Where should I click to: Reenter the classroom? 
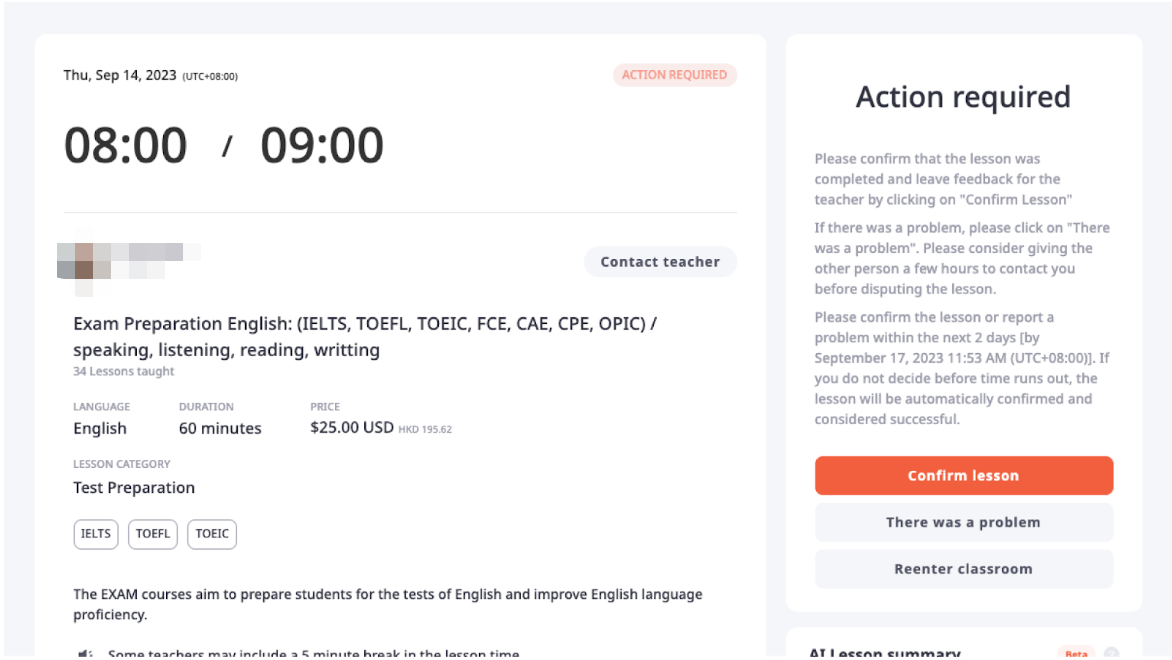(x=963, y=569)
